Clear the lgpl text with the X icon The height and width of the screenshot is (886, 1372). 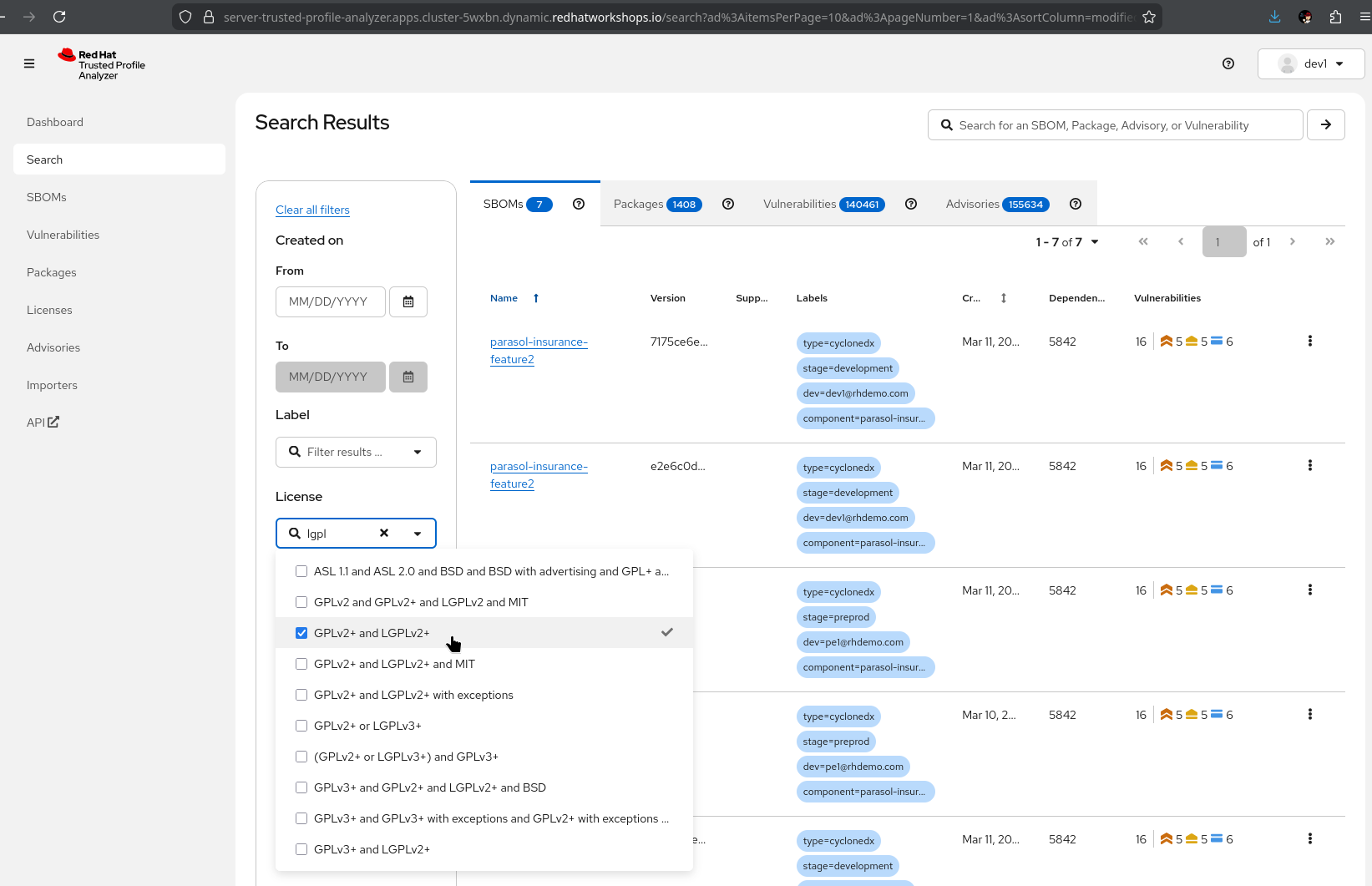(383, 533)
